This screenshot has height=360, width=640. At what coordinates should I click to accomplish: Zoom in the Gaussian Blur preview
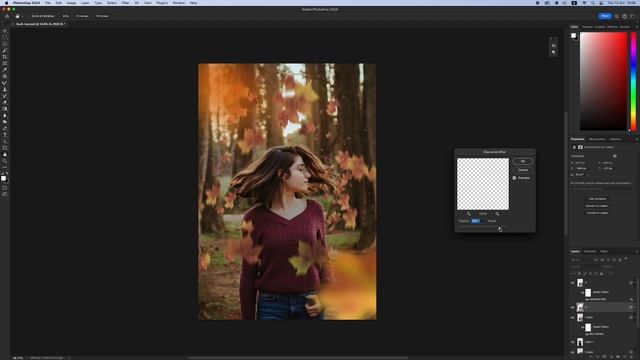click(497, 214)
